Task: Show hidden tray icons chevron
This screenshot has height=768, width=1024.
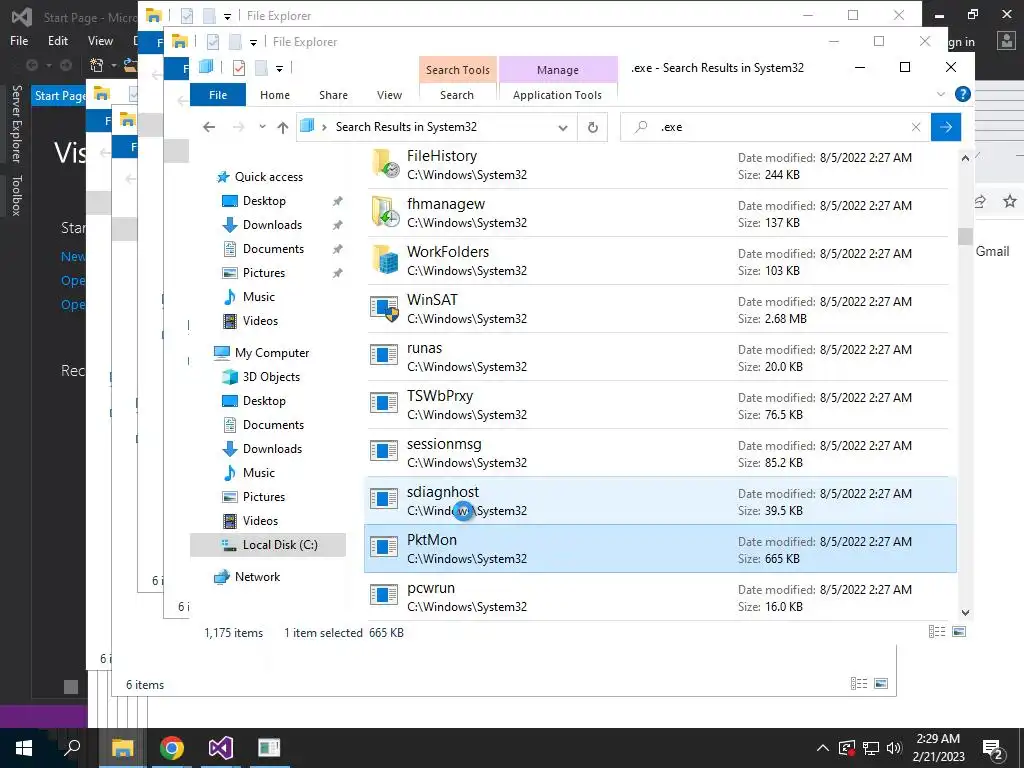Action: (822, 748)
